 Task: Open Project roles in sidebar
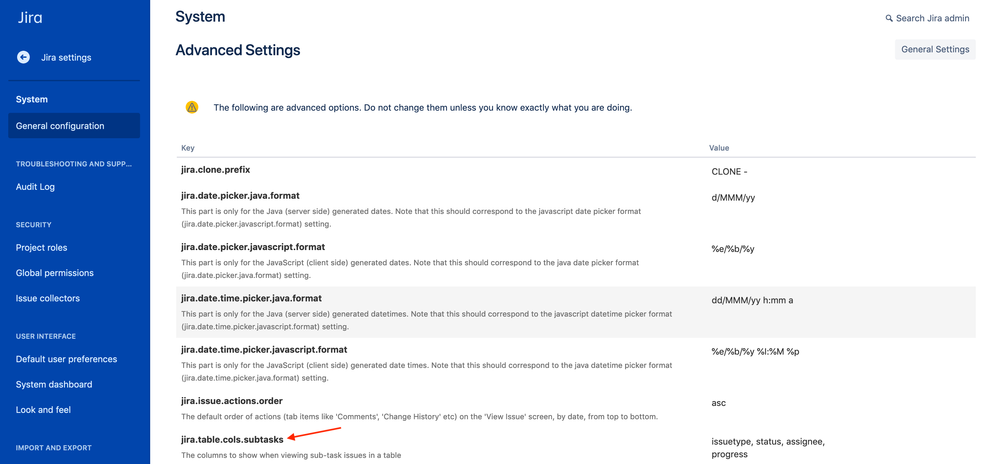click(41, 248)
